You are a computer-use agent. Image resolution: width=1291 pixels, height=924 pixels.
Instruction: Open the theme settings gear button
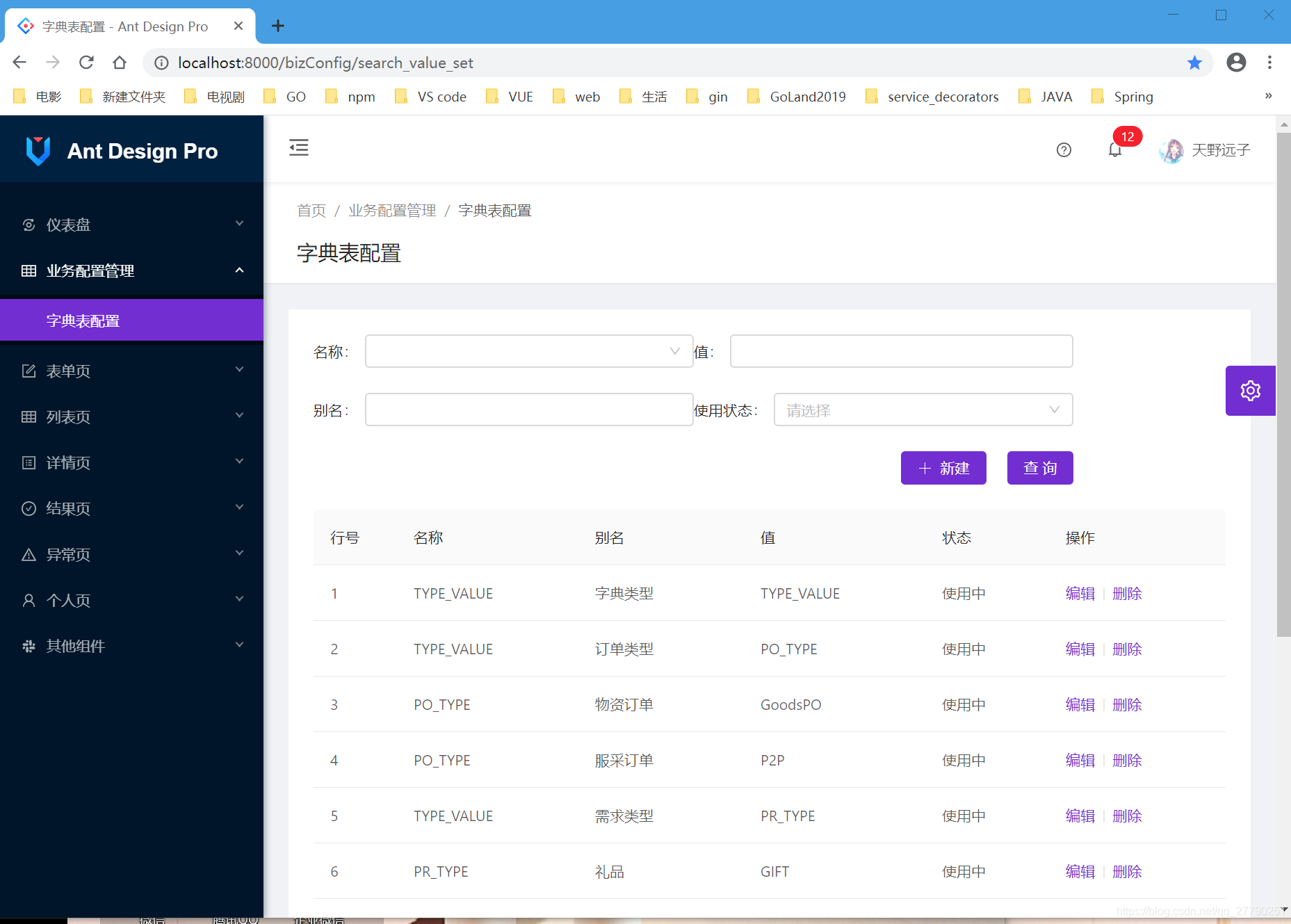pyautogui.click(x=1250, y=390)
